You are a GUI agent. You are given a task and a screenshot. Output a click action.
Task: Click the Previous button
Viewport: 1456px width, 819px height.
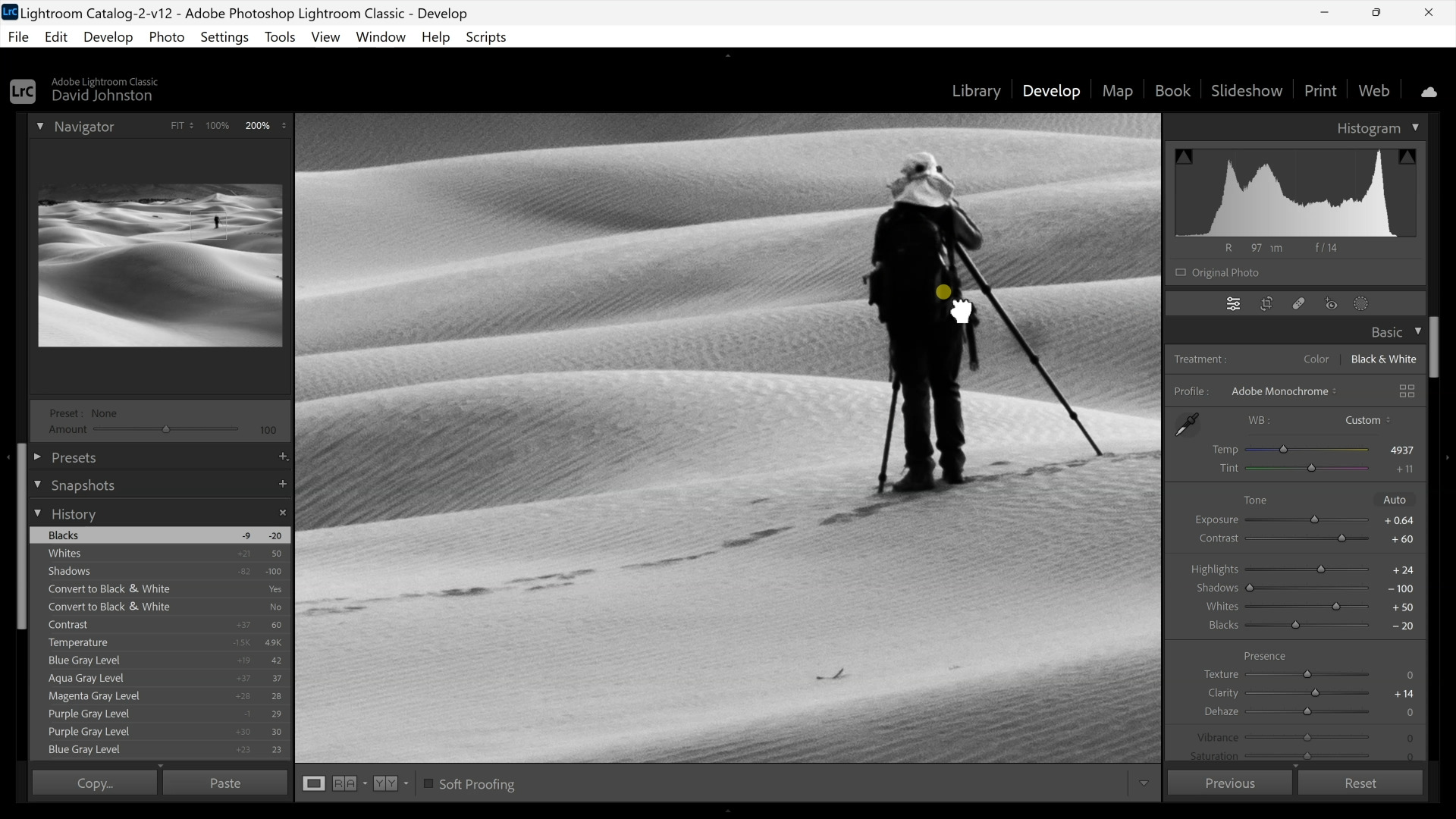pyautogui.click(x=1229, y=783)
